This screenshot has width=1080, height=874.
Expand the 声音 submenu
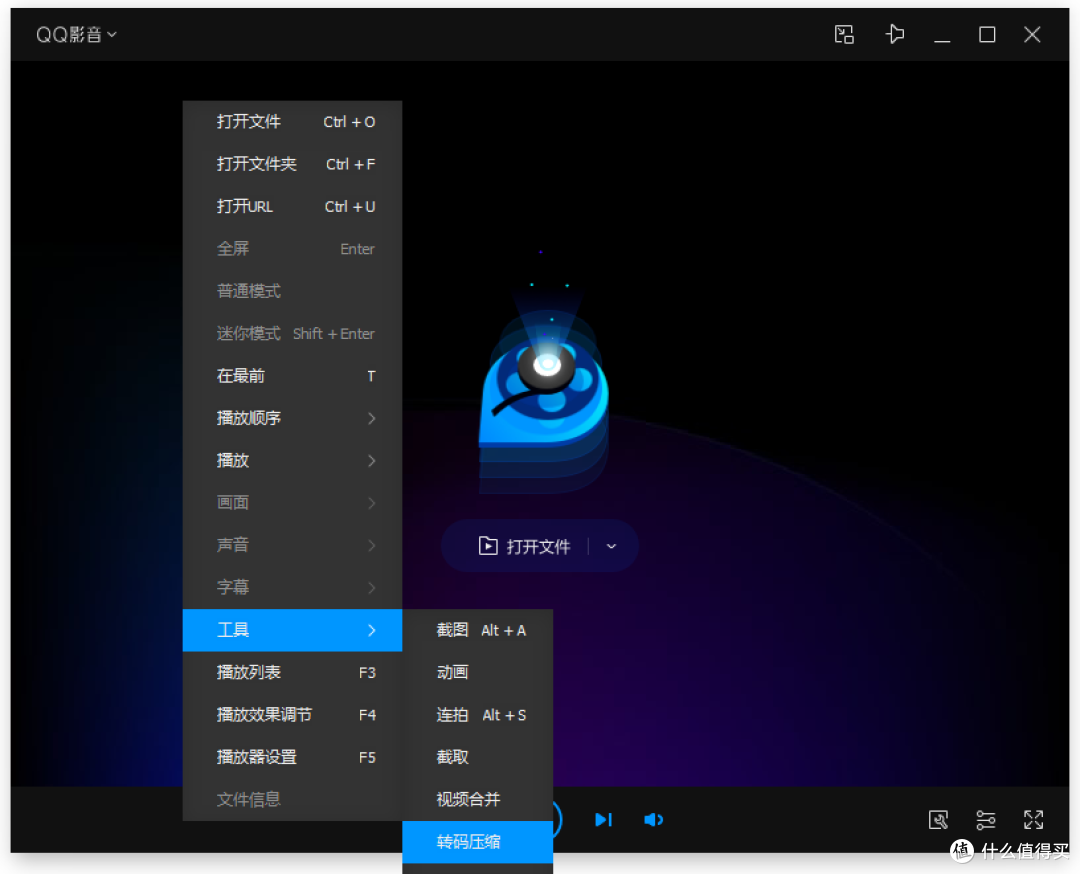click(x=292, y=545)
